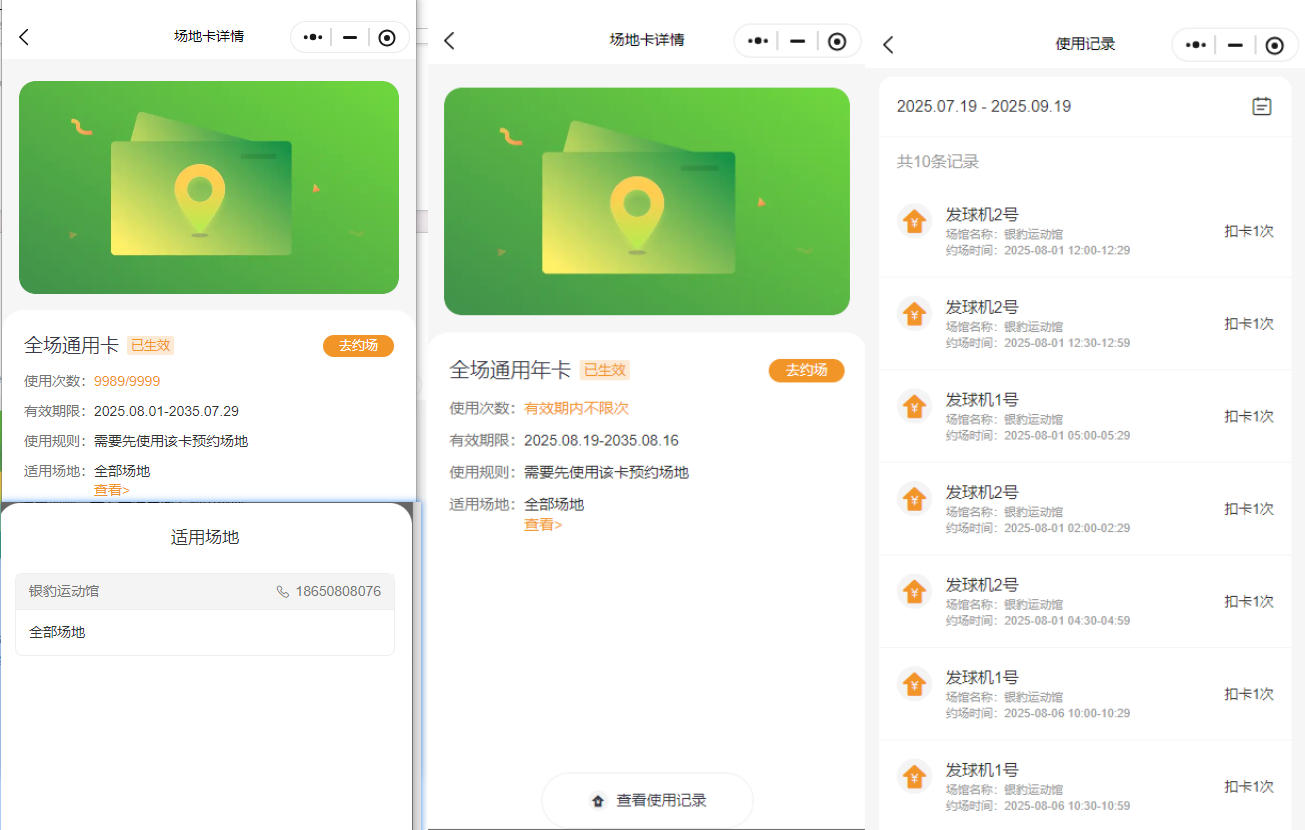Minimize the mini program on 全场通用卡 panel
Viewport: 1305px width, 830px height.
pyautogui.click(x=350, y=37)
